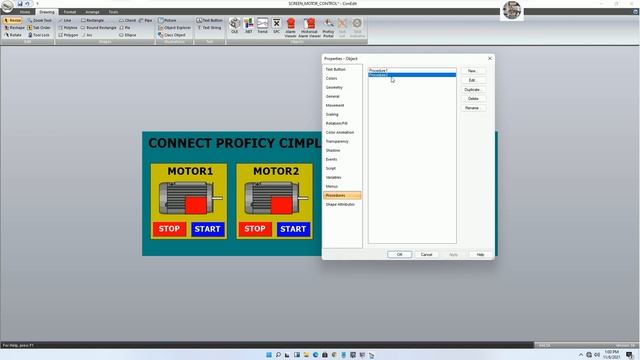
Task: Save via quick access toolbar icon
Action: tap(20, 4)
